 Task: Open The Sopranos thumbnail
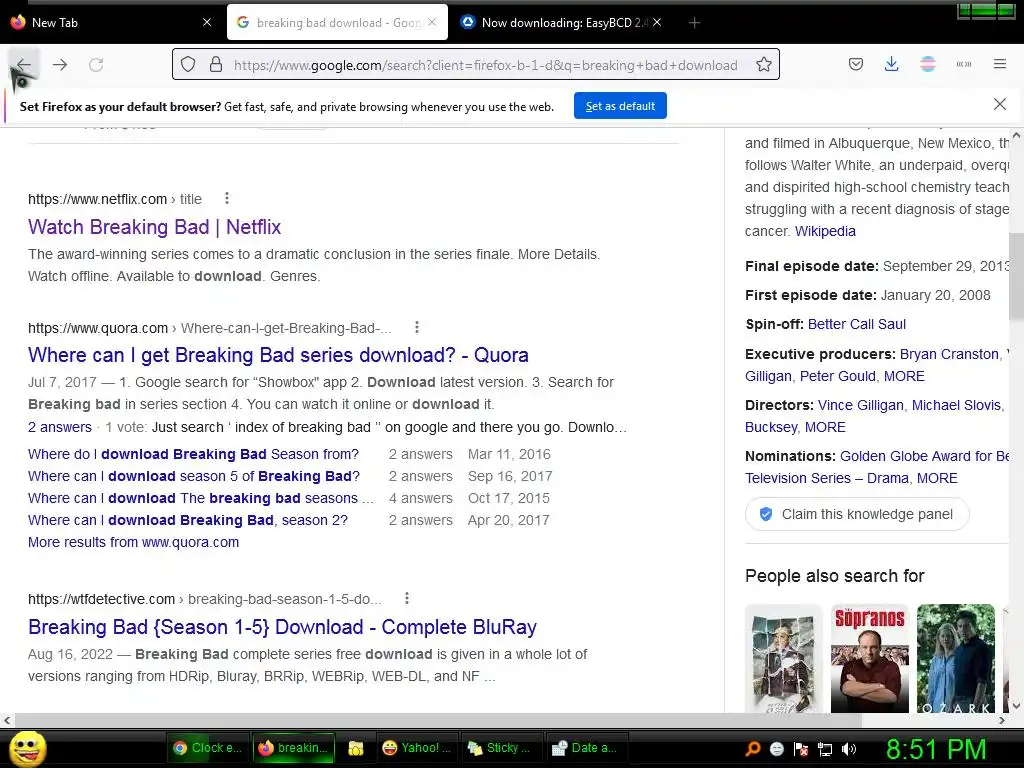(x=869, y=658)
